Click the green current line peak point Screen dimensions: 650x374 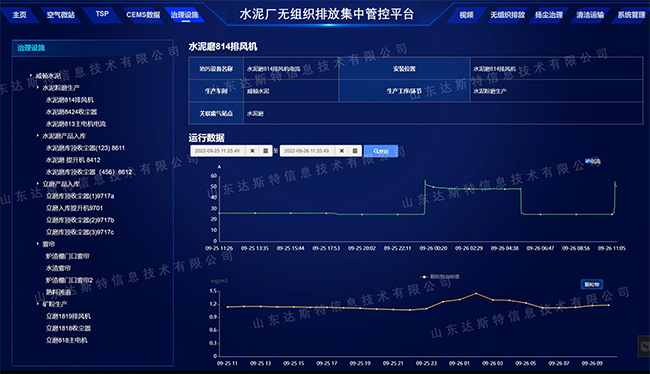coord(425,182)
